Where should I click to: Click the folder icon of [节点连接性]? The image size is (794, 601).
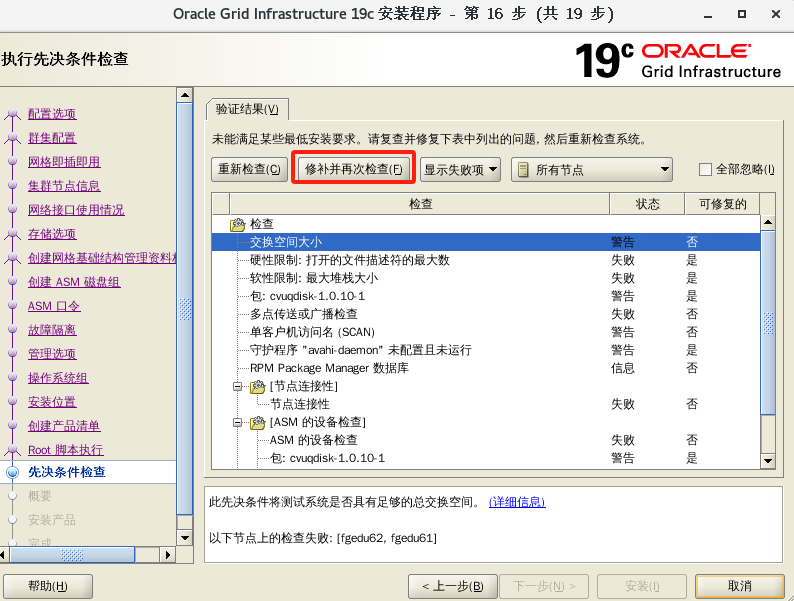[x=258, y=387]
